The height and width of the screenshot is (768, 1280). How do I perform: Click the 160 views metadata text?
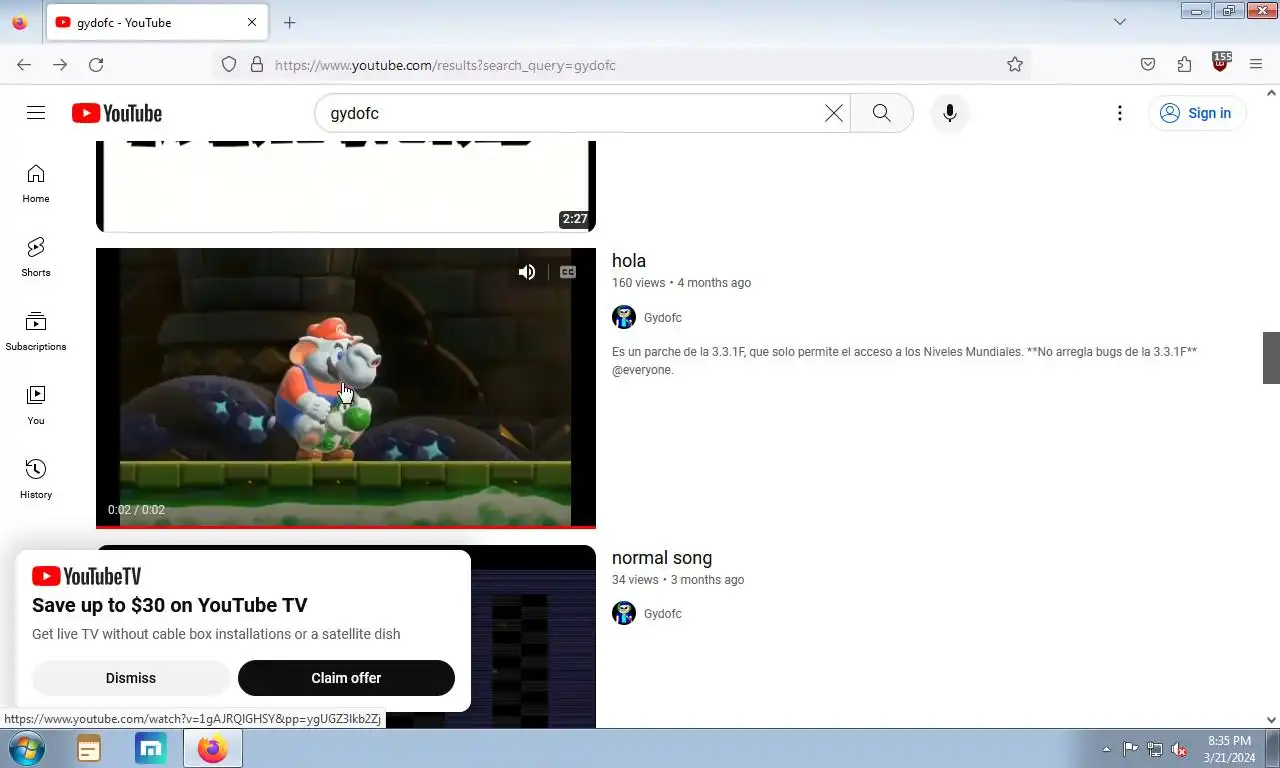click(638, 283)
